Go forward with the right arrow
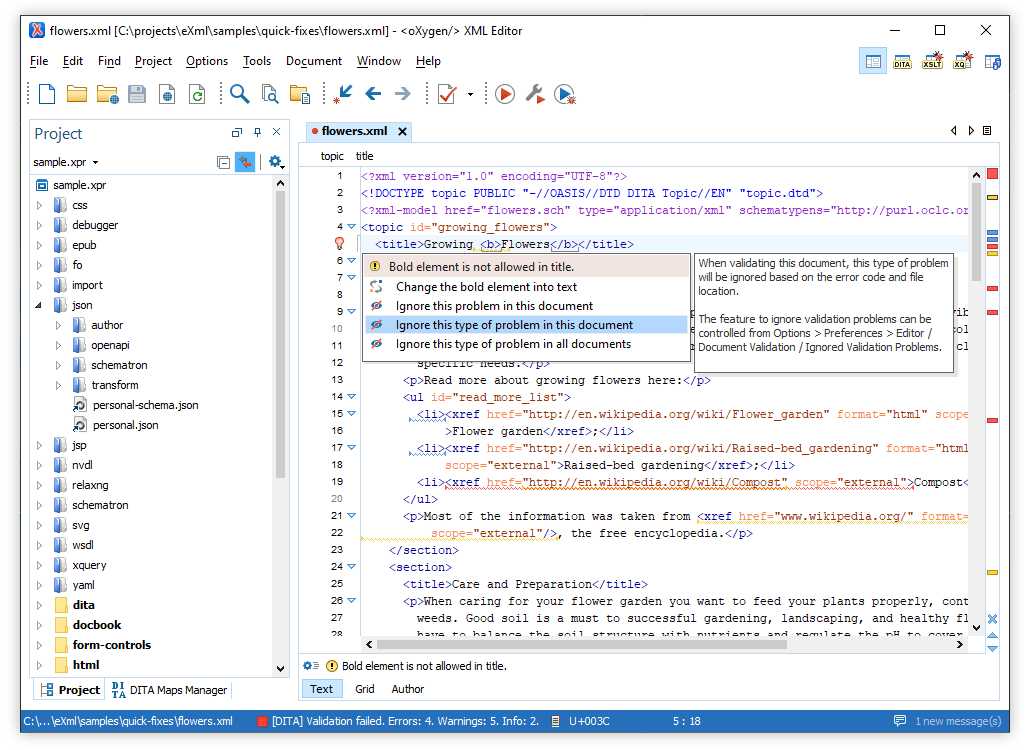 [x=403, y=94]
